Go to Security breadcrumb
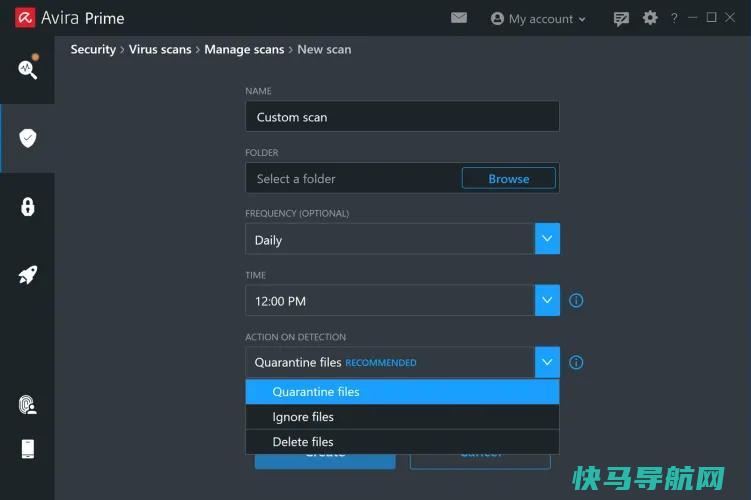Screen dimensions: 751x500 click(93, 49)
